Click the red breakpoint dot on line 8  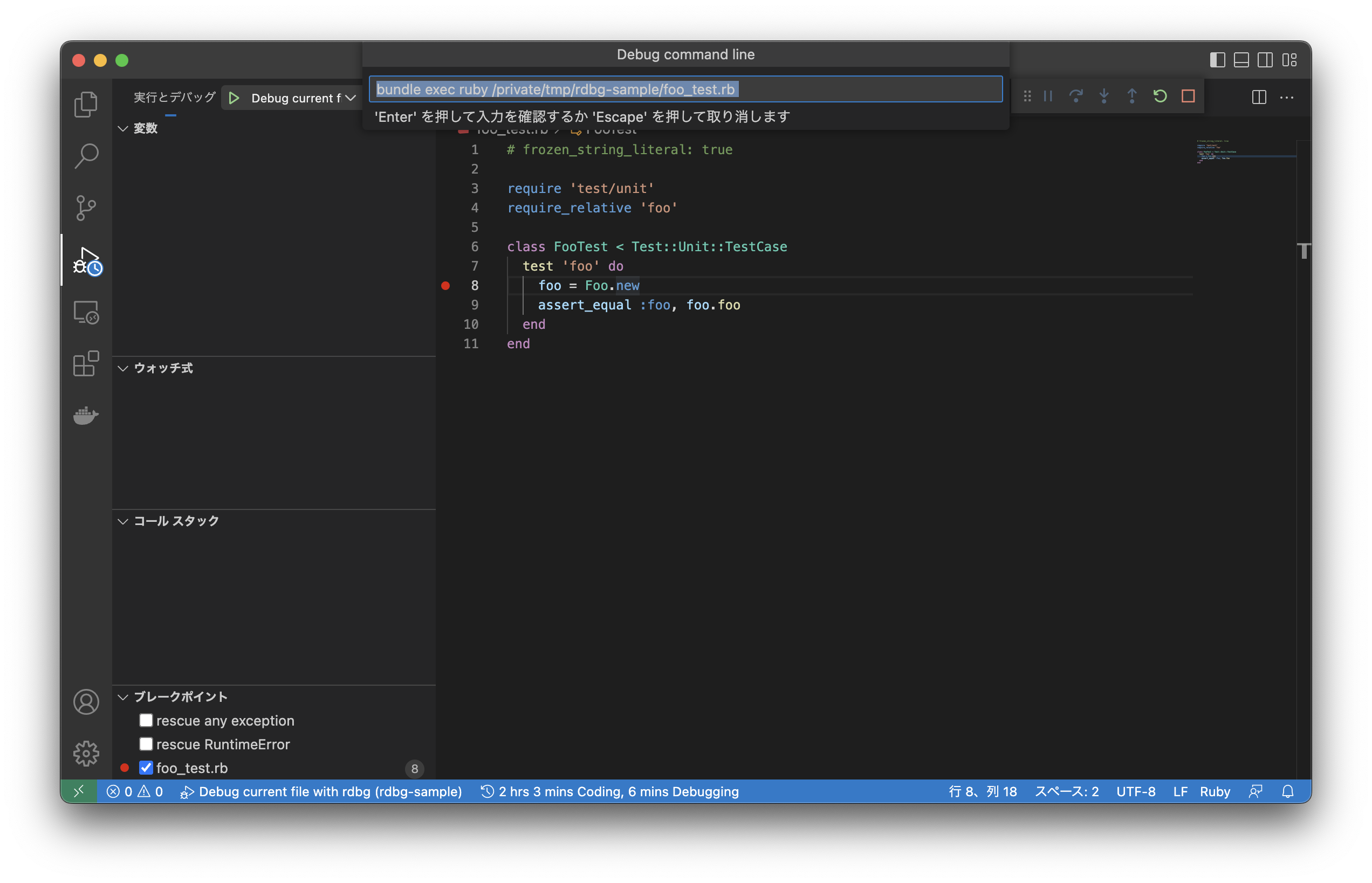pos(445,286)
